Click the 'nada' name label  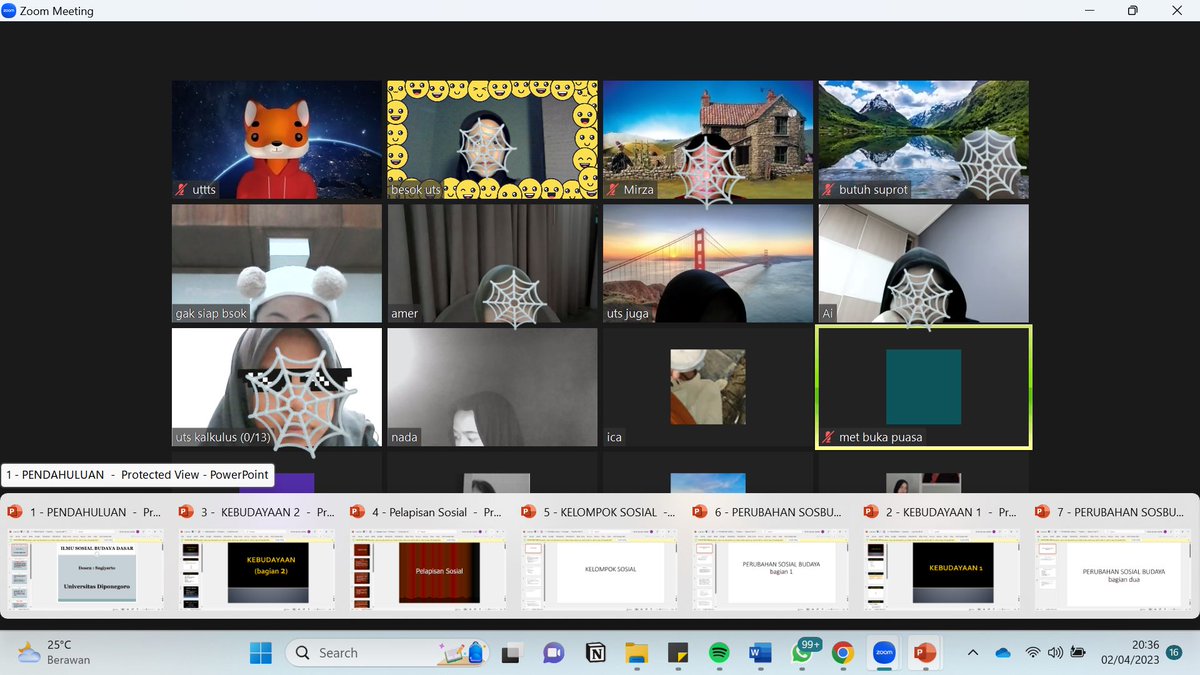[x=405, y=437]
